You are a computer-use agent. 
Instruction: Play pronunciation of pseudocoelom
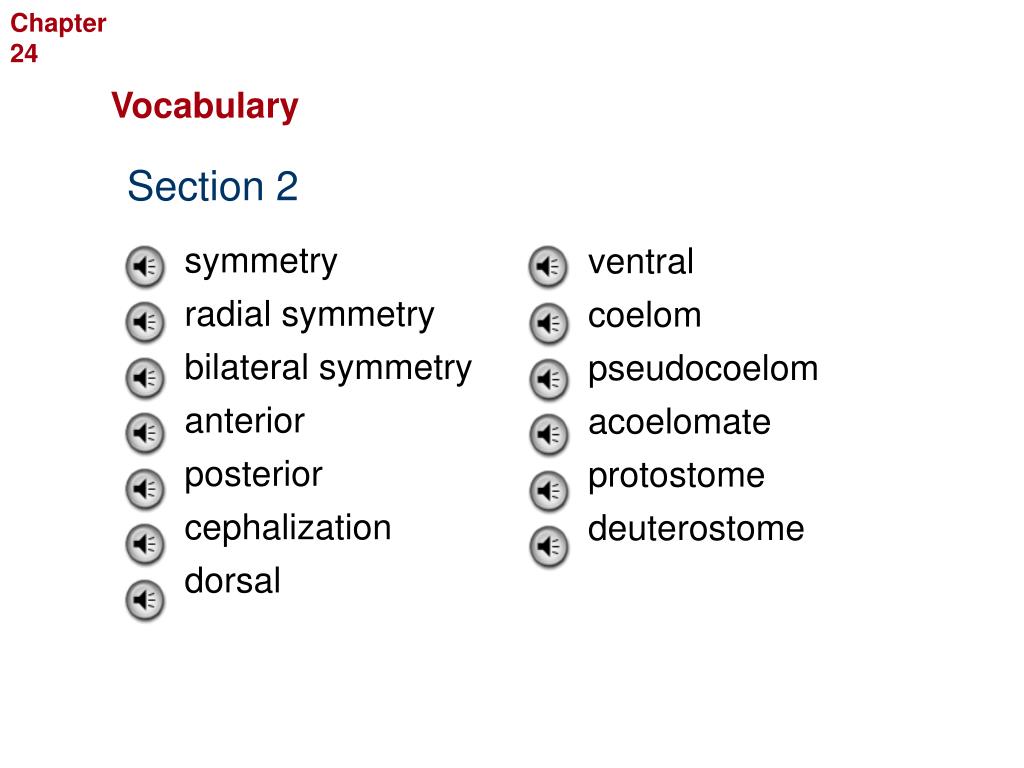pyautogui.click(x=548, y=379)
